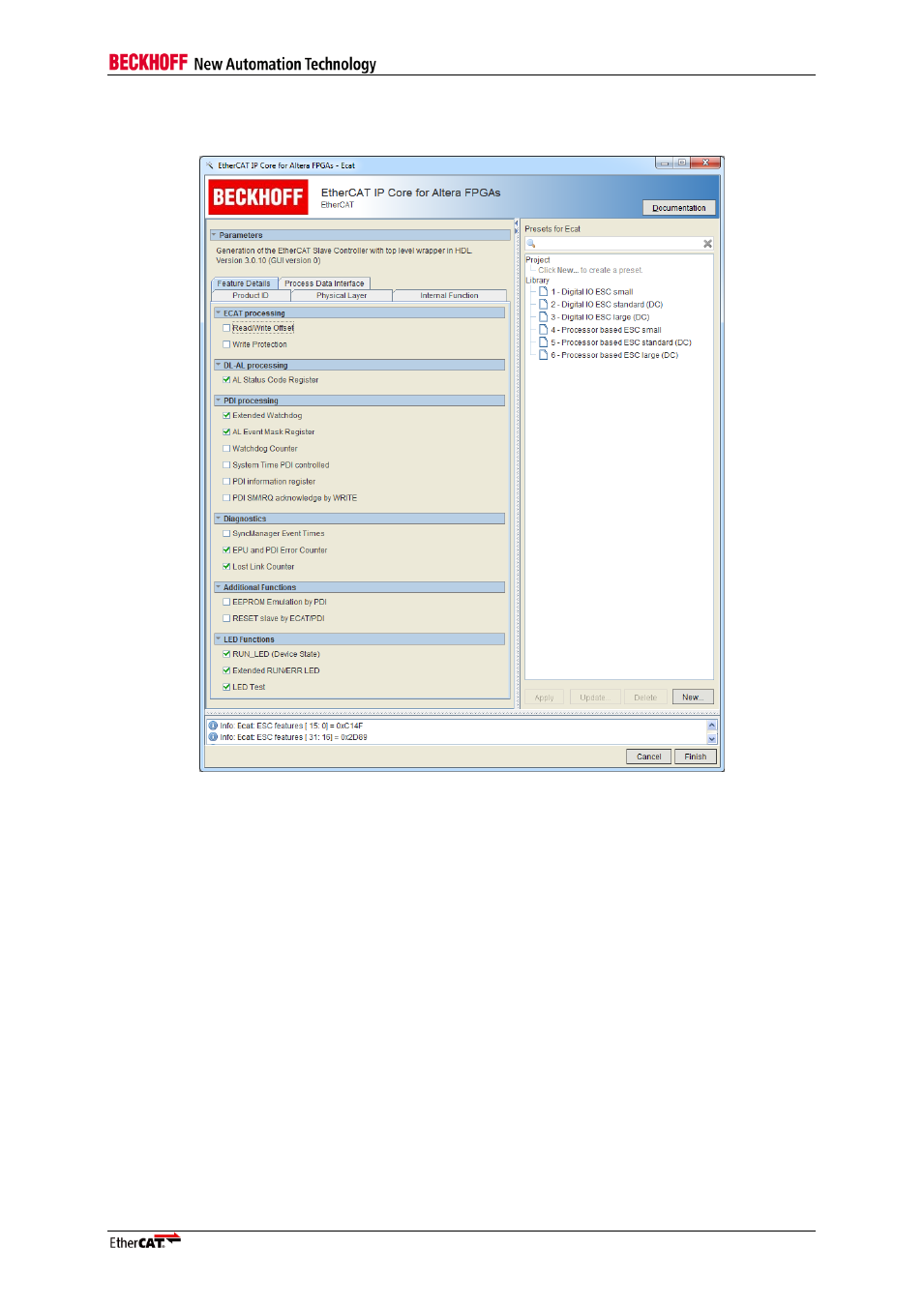The height and width of the screenshot is (1306, 924).
Task: Enable RESET slave by ECAT/PDI
Action: (226, 618)
